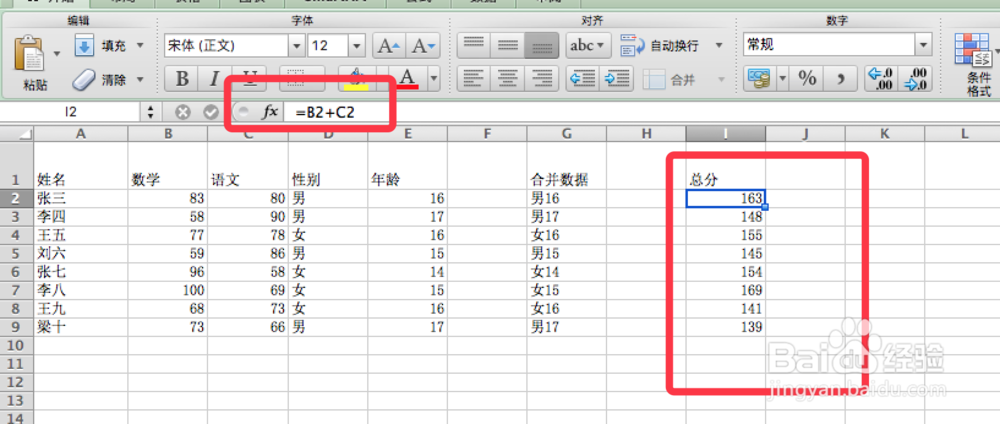Cancel formula entry with X button

[x=183, y=112]
